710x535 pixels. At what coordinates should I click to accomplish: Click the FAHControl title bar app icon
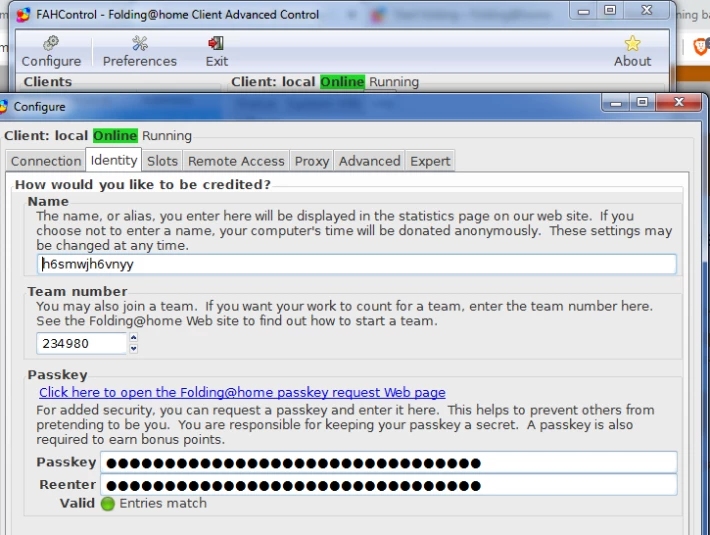pos(23,14)
